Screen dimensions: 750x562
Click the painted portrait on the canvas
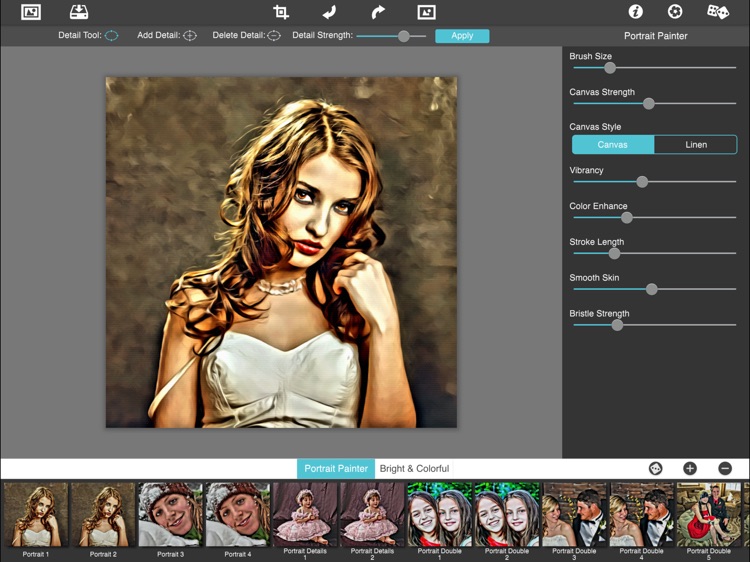coord(281,252)
